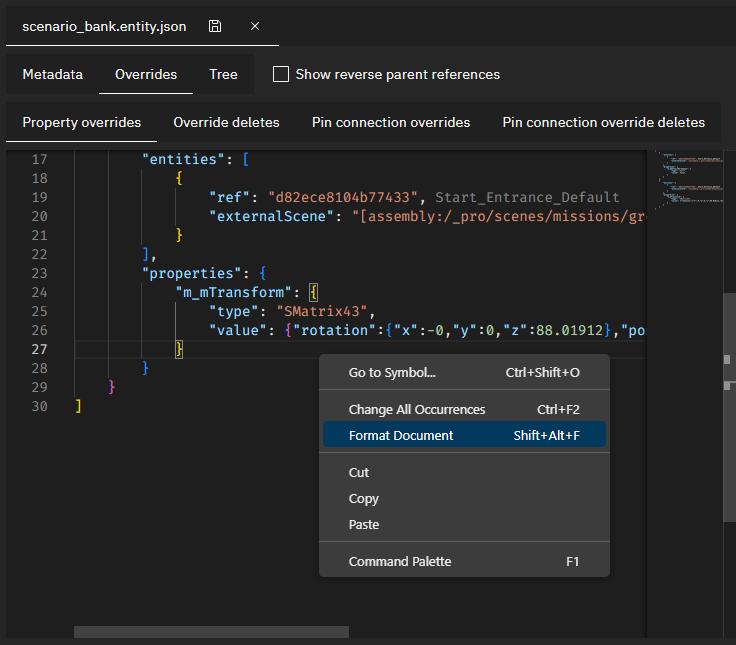736x645 pixels.
Task: Select Change All Occurrences menu entry
Action: [464, 409]
